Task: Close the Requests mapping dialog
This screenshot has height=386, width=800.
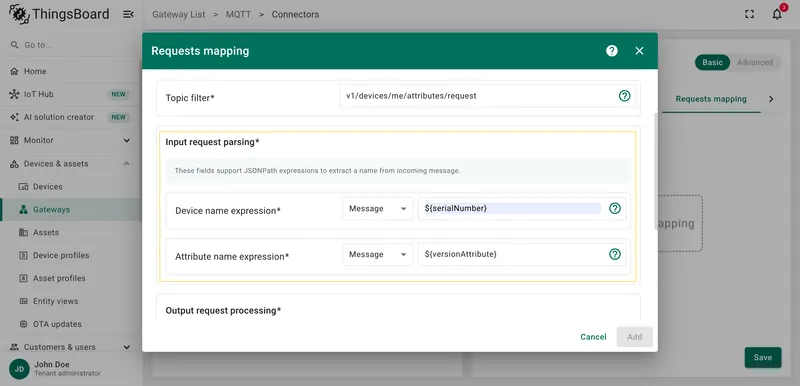Action: (x=639, y=50)
